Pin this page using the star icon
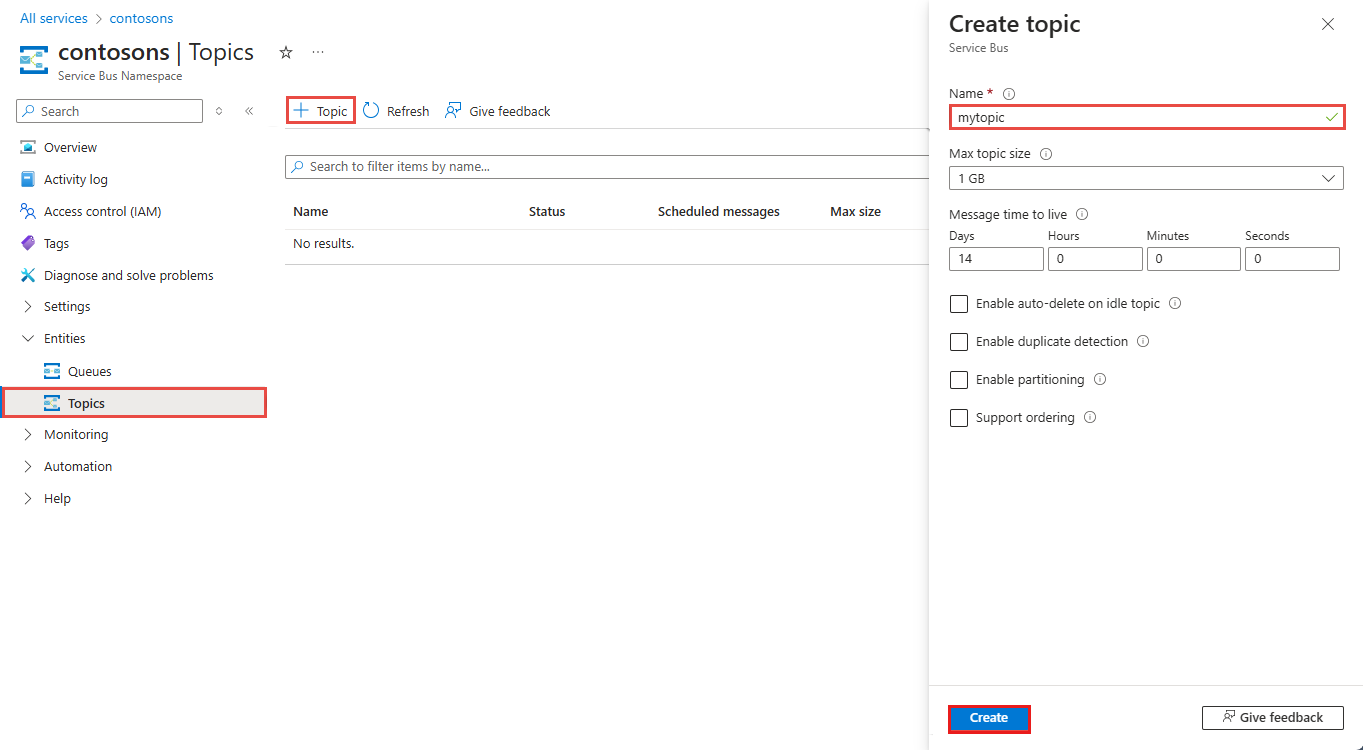Viewport: 1363px width, 750px height. tap(286, 52)
